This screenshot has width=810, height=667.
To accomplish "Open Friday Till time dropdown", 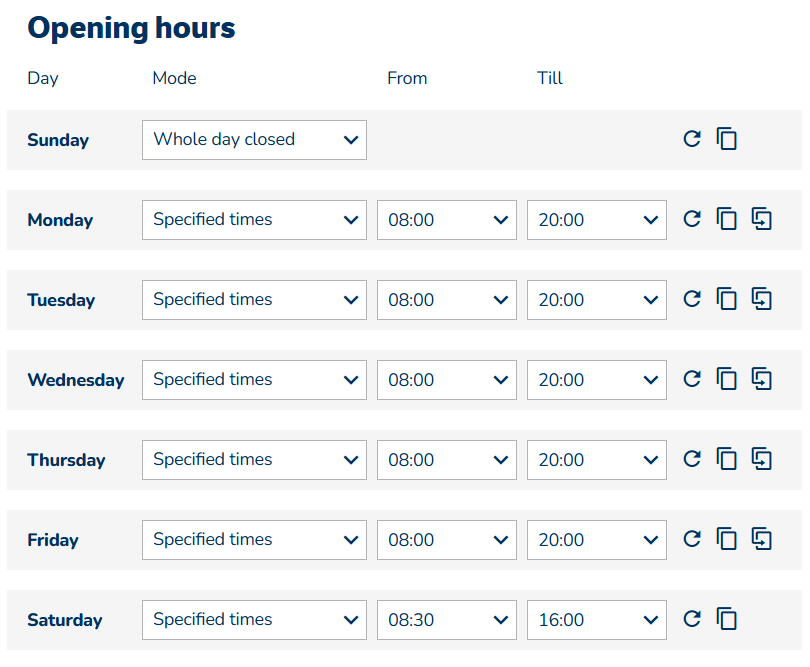I will coord(597,540).
